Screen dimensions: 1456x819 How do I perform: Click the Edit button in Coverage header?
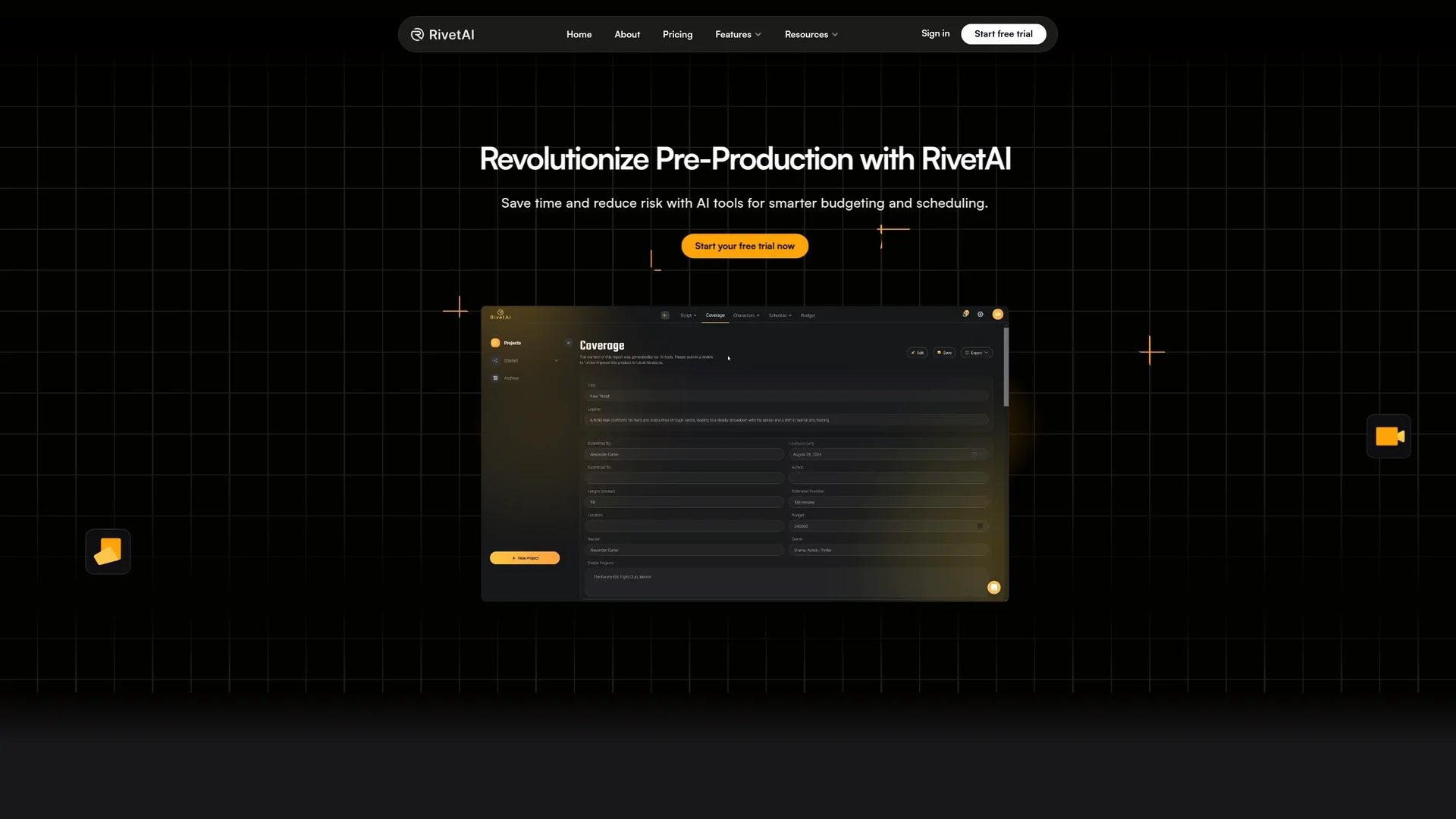[x=918, y=353]
